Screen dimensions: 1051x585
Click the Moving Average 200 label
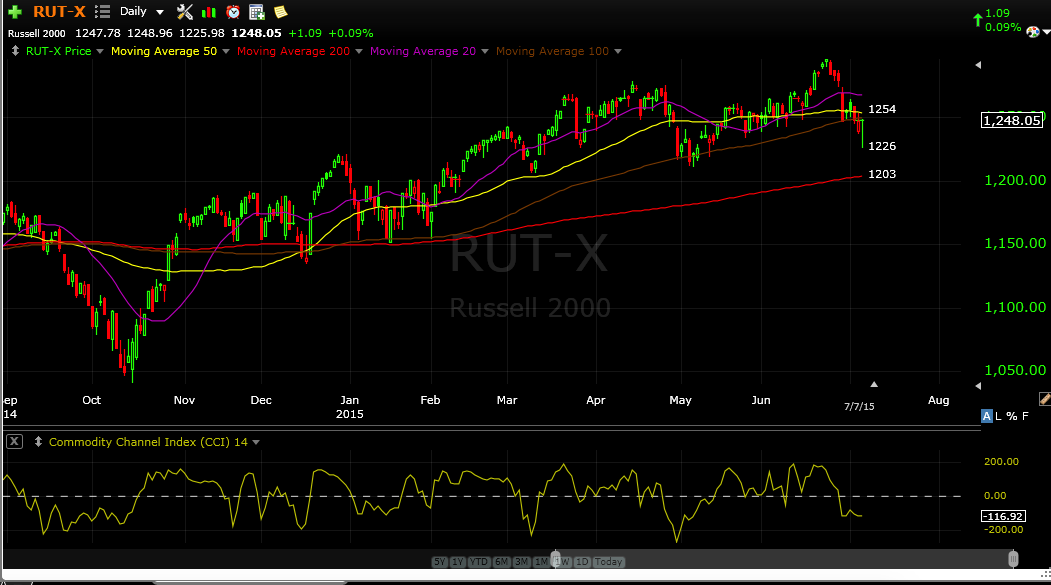click(293, 51)
